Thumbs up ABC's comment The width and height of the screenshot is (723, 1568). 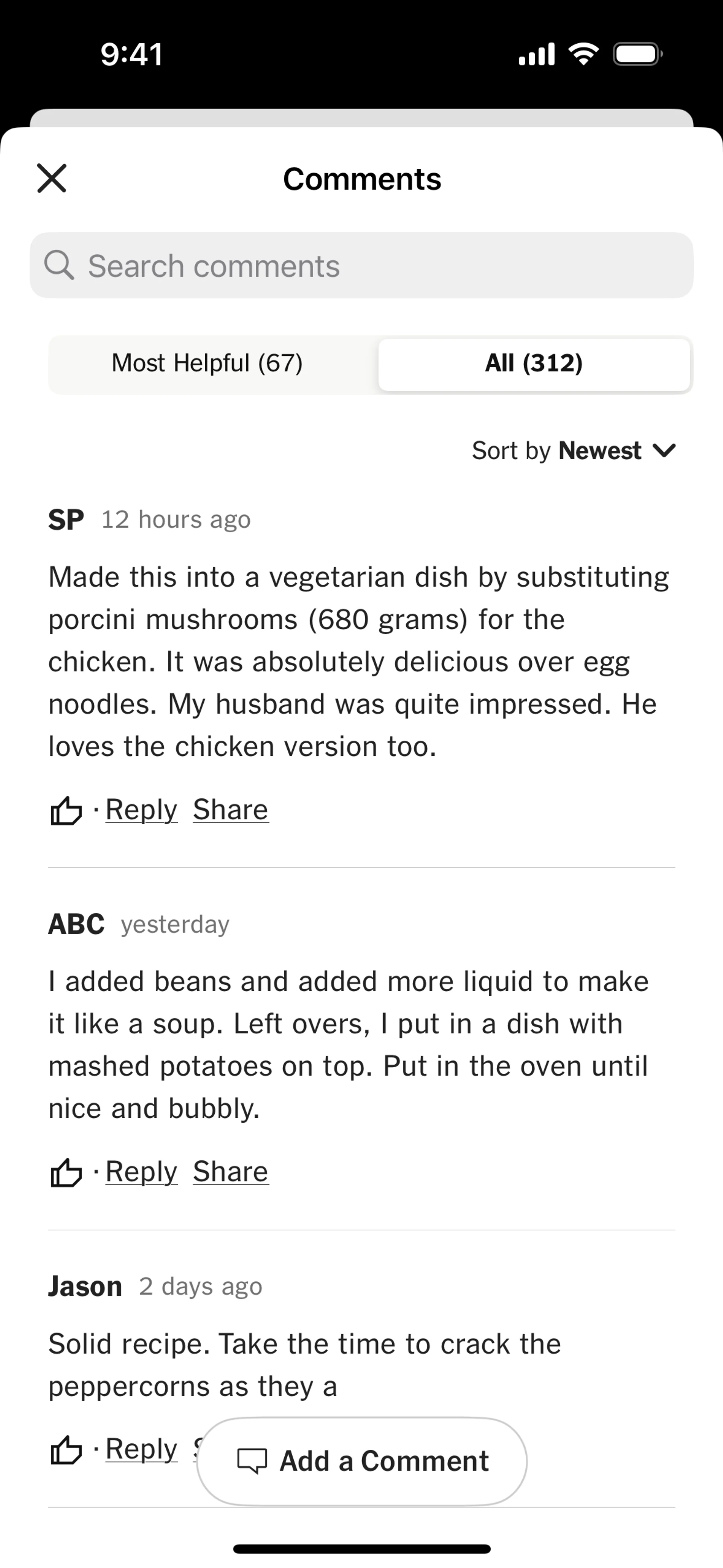(66, 1172)
